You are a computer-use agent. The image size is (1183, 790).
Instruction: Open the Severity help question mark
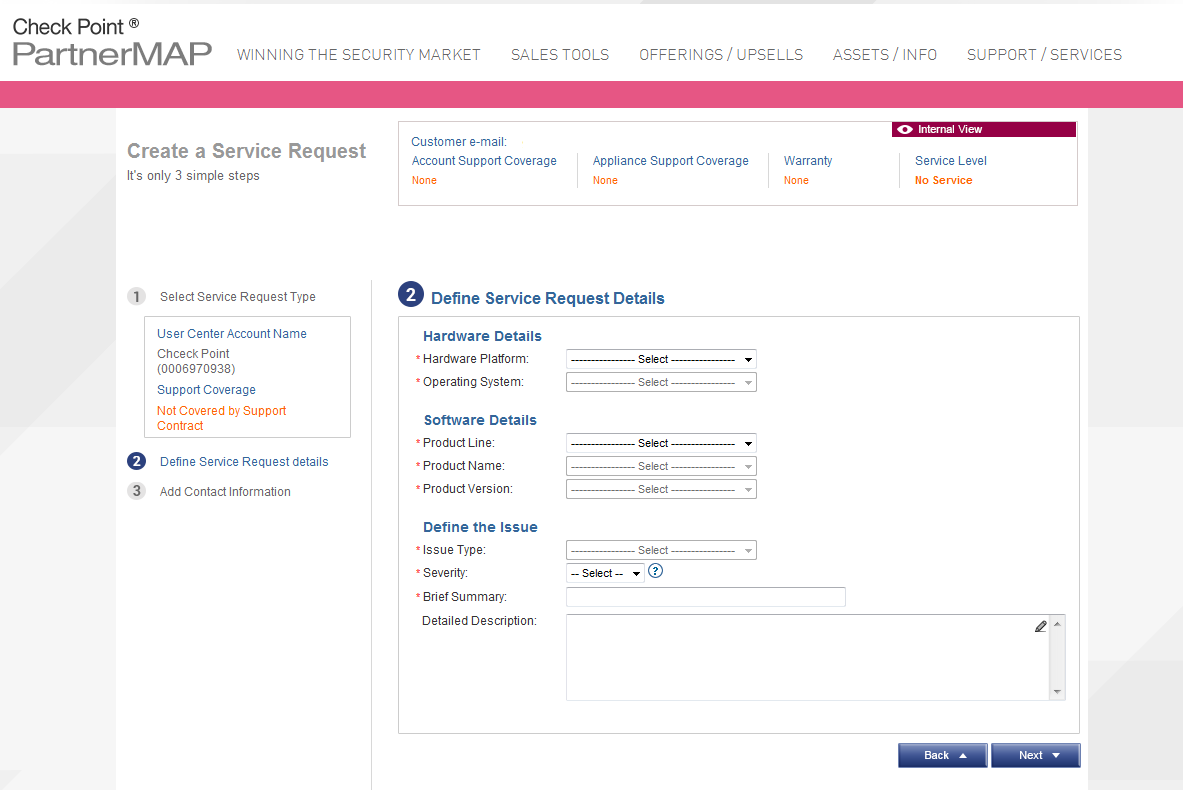pyautogui.click(x=655, y=570)
